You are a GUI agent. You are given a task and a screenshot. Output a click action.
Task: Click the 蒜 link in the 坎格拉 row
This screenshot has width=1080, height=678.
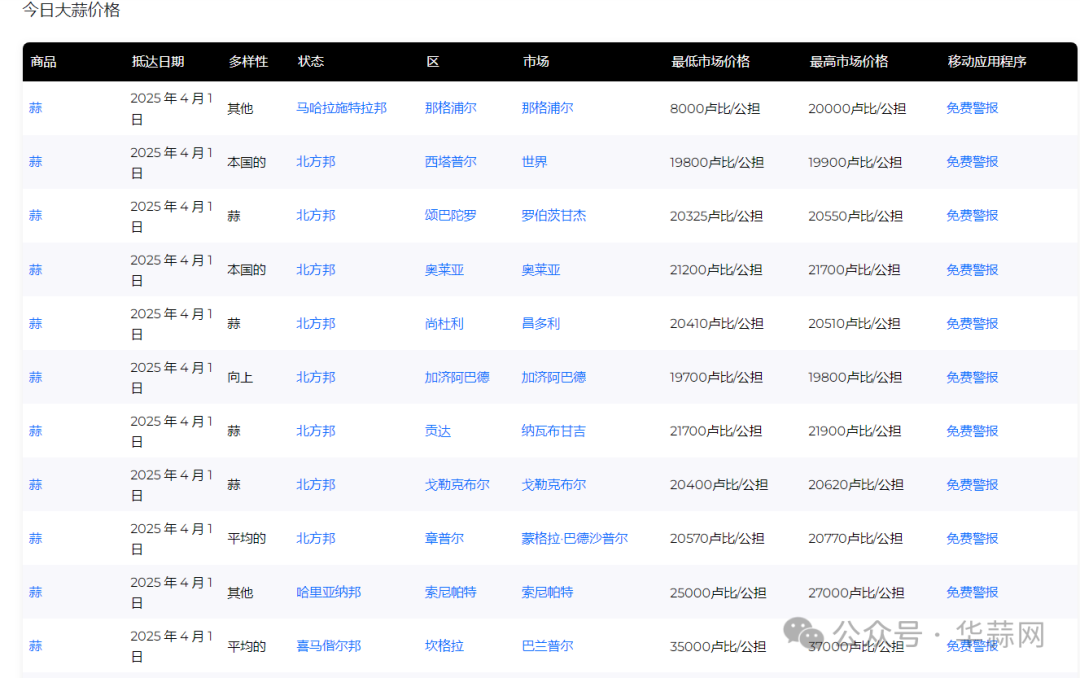36,646
